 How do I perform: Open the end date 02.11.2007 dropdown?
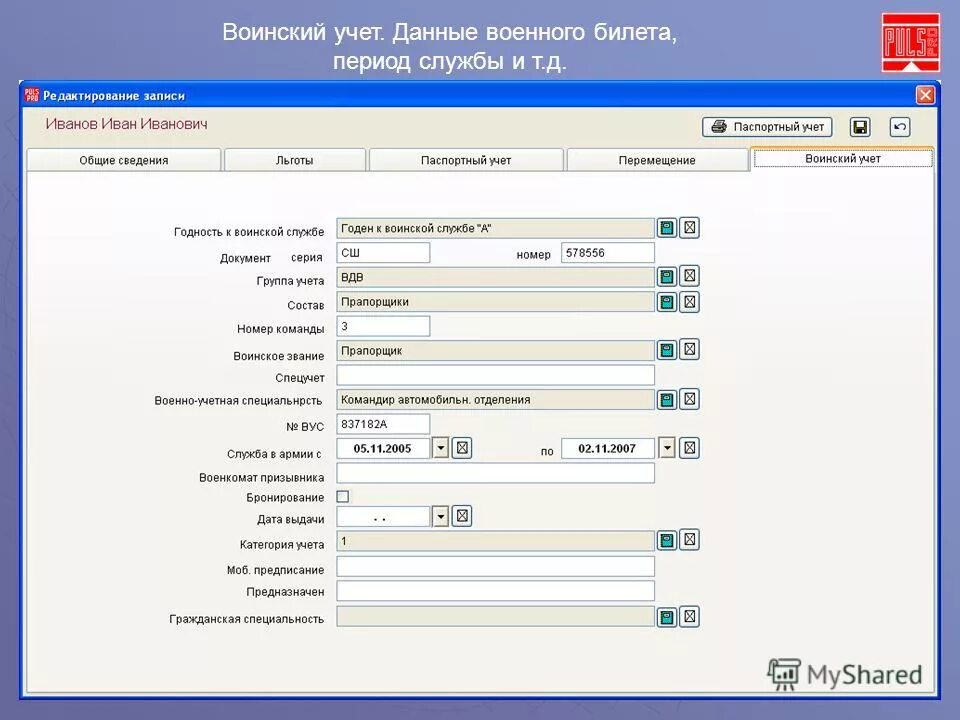tap(666, 447)
